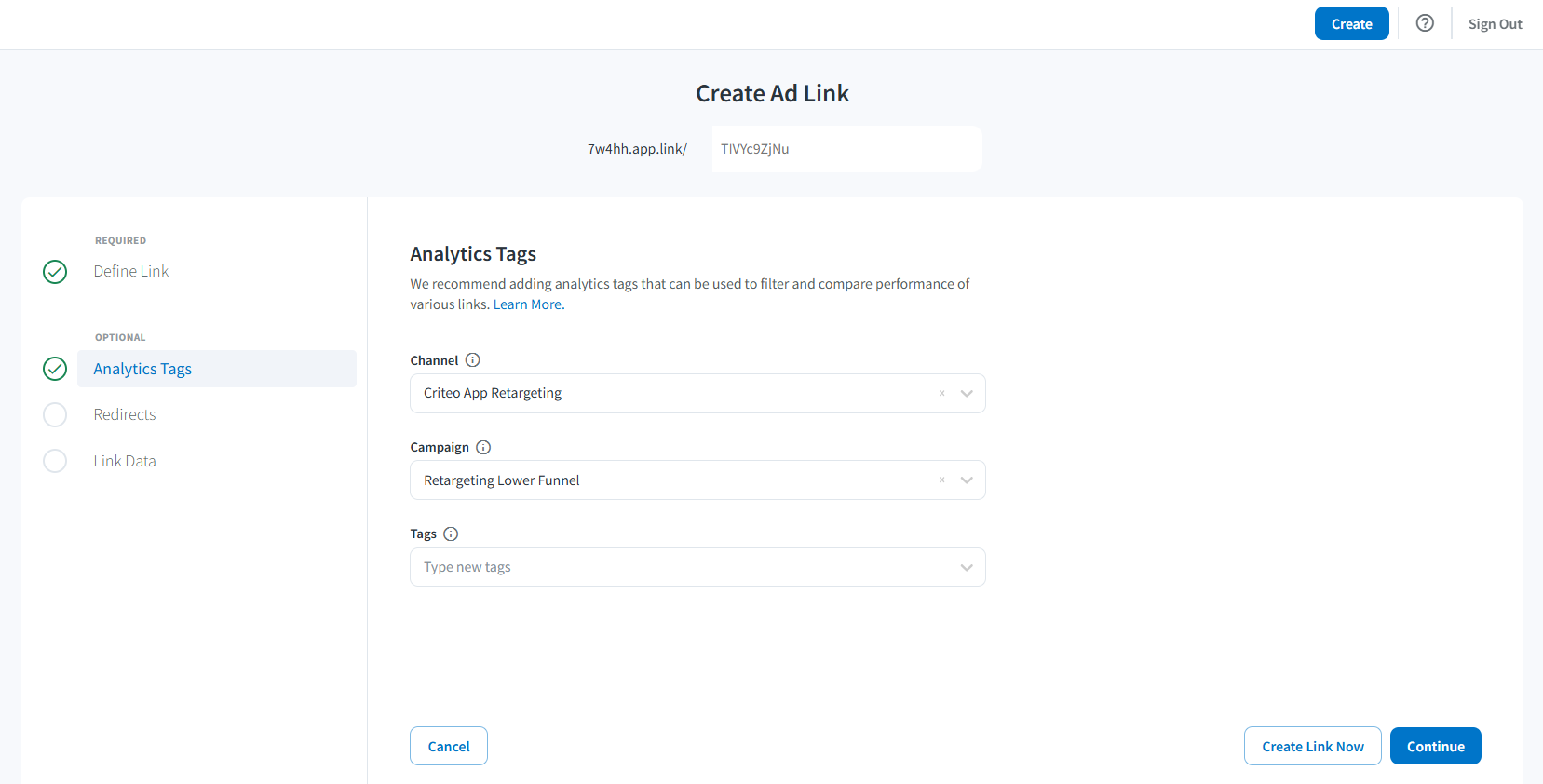Image resolution: width=1543 pixels, height=784 pixels.
Task: Open the Define Link step
Action: 131,271
